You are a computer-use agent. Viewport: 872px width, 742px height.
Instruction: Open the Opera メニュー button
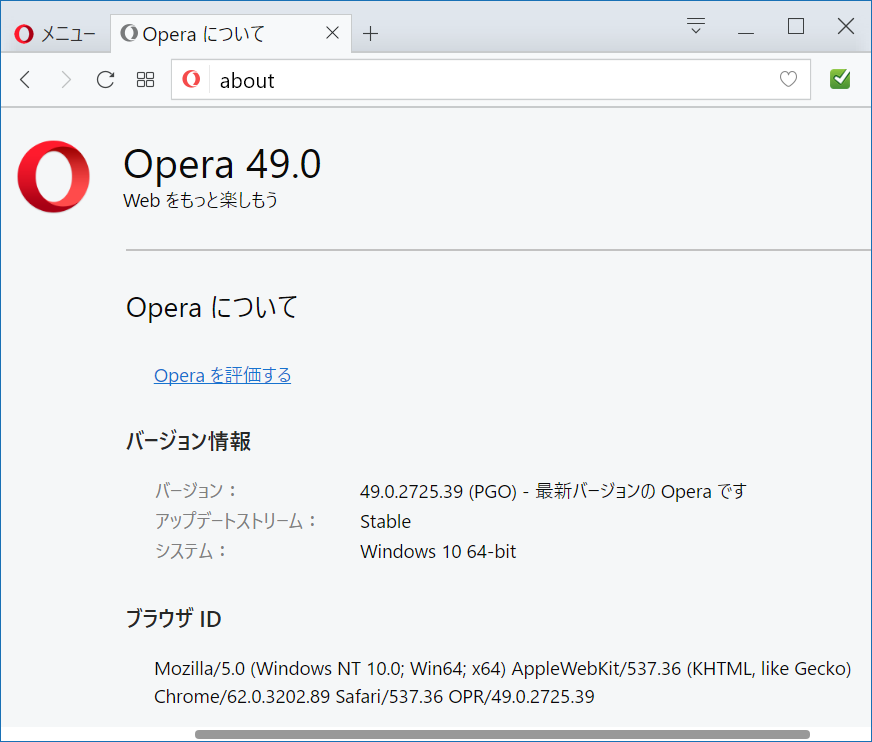[54, 34]
